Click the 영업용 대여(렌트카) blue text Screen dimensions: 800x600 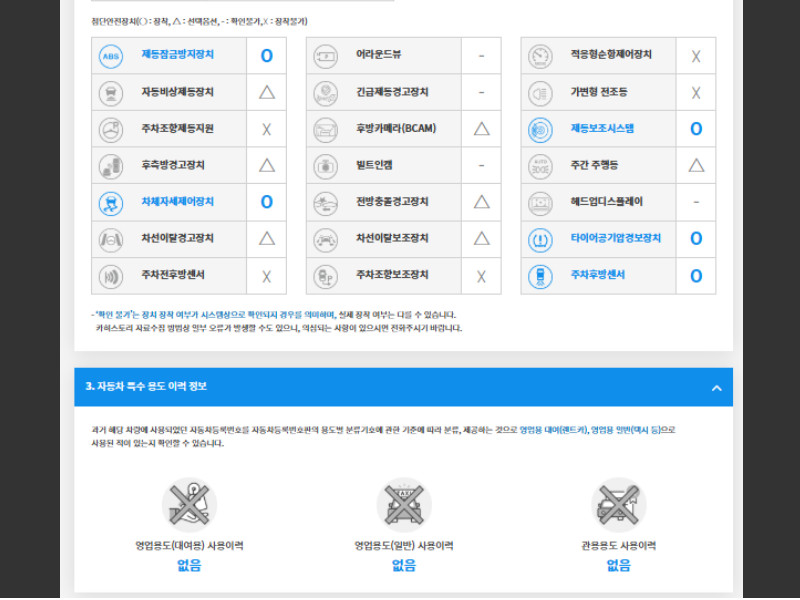tap(553, 430)
